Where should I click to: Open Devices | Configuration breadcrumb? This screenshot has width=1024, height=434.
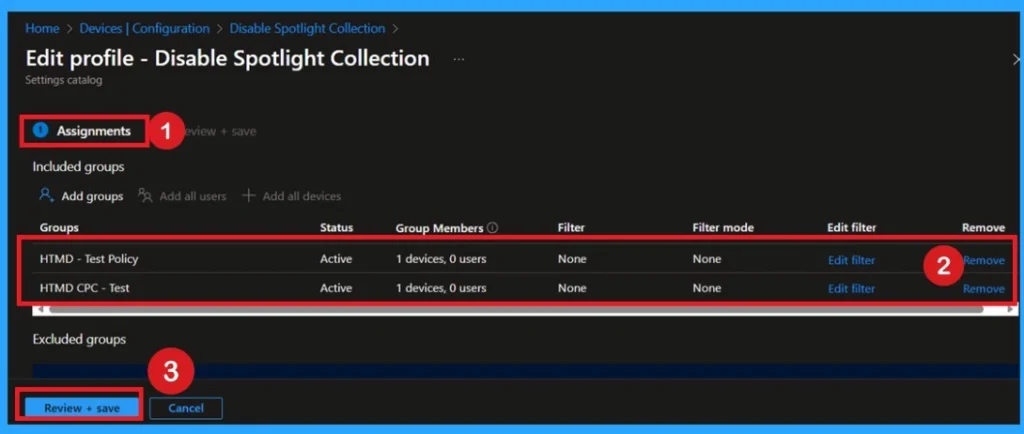(x=144, y=29)
